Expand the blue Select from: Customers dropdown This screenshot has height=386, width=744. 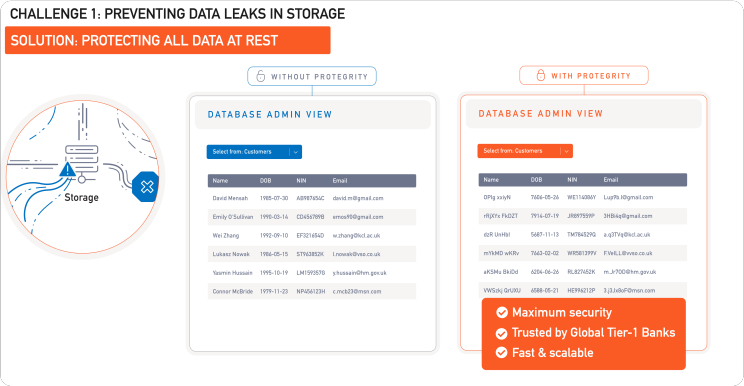point(254,152)
